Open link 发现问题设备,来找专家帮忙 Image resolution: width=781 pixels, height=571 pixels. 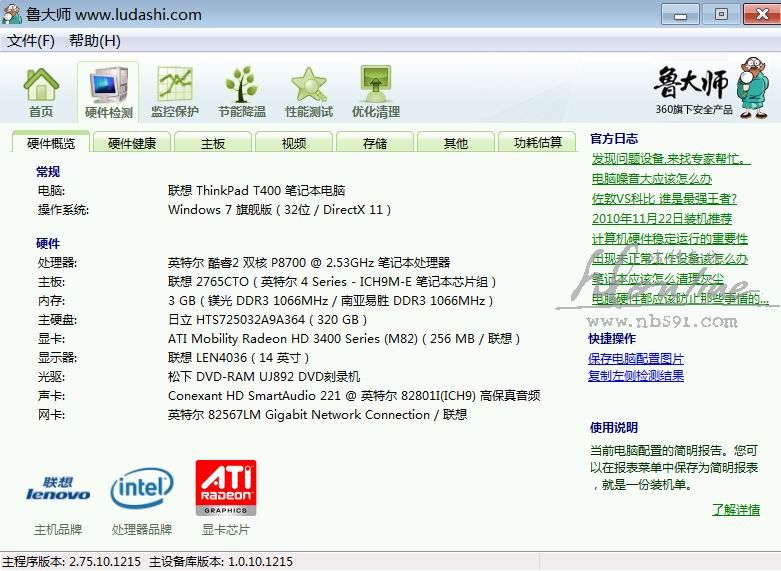[x=670, y=159]
